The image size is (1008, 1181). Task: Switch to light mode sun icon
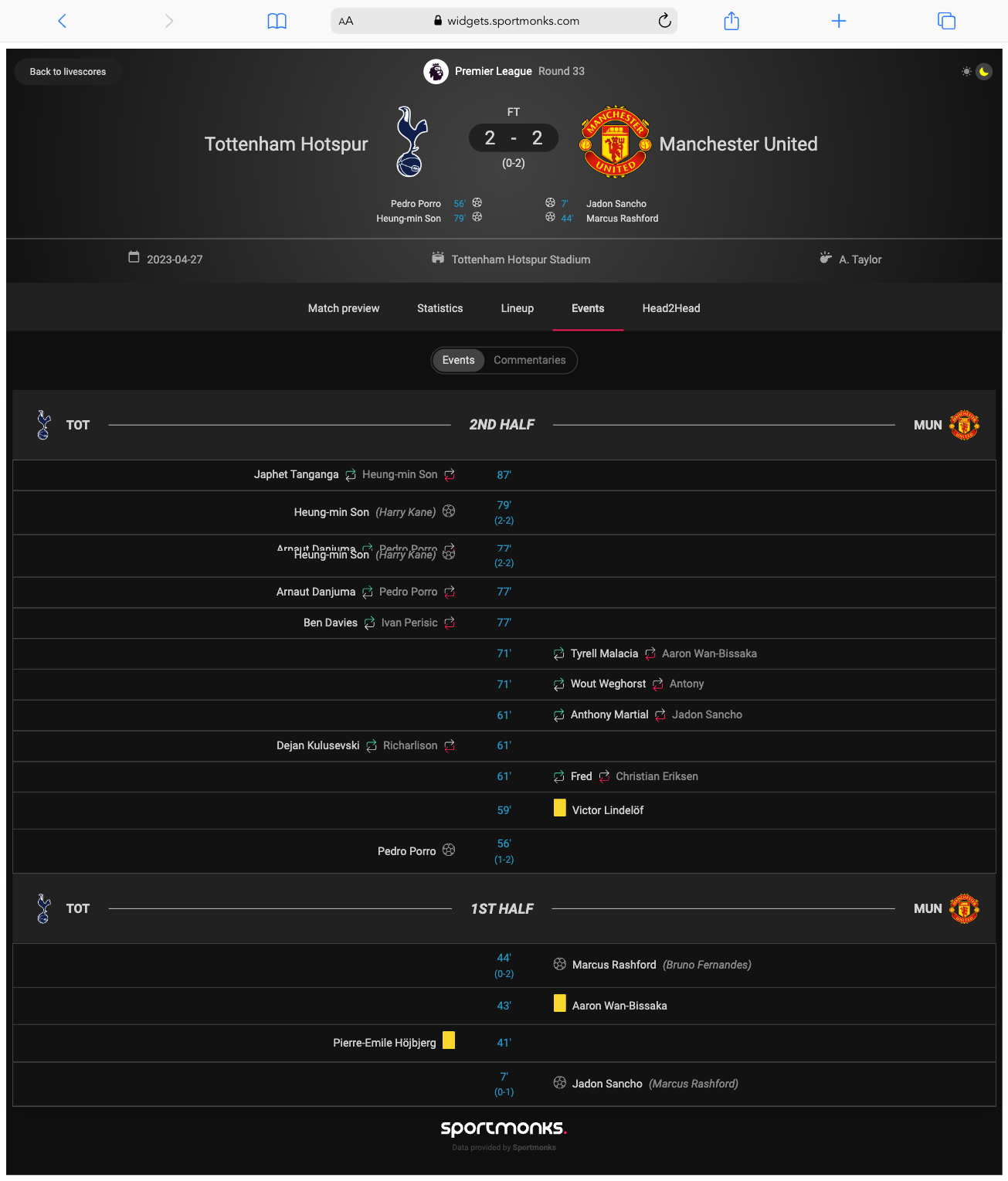point(966,72)
